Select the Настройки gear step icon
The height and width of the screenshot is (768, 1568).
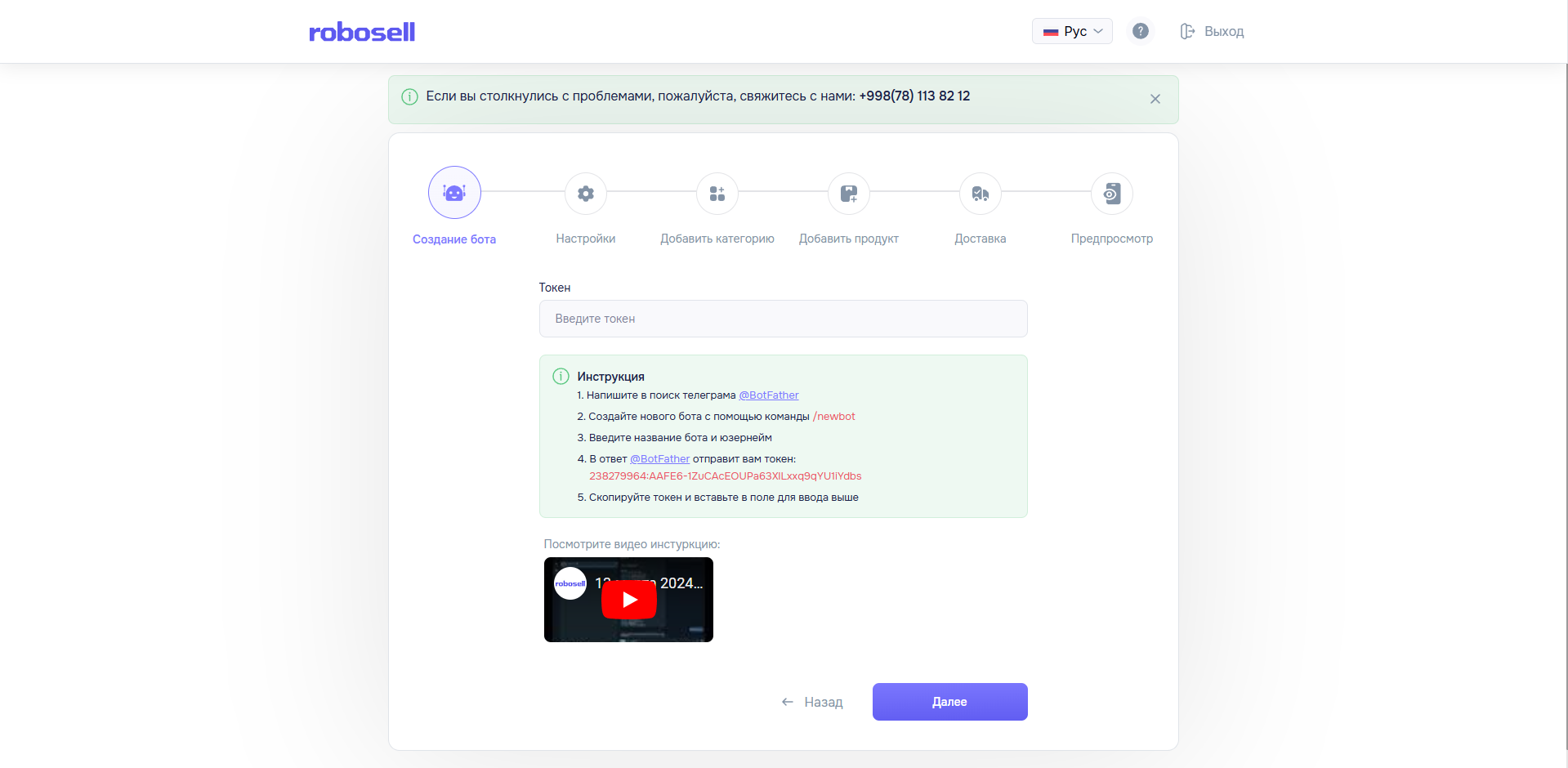(586, 194)
